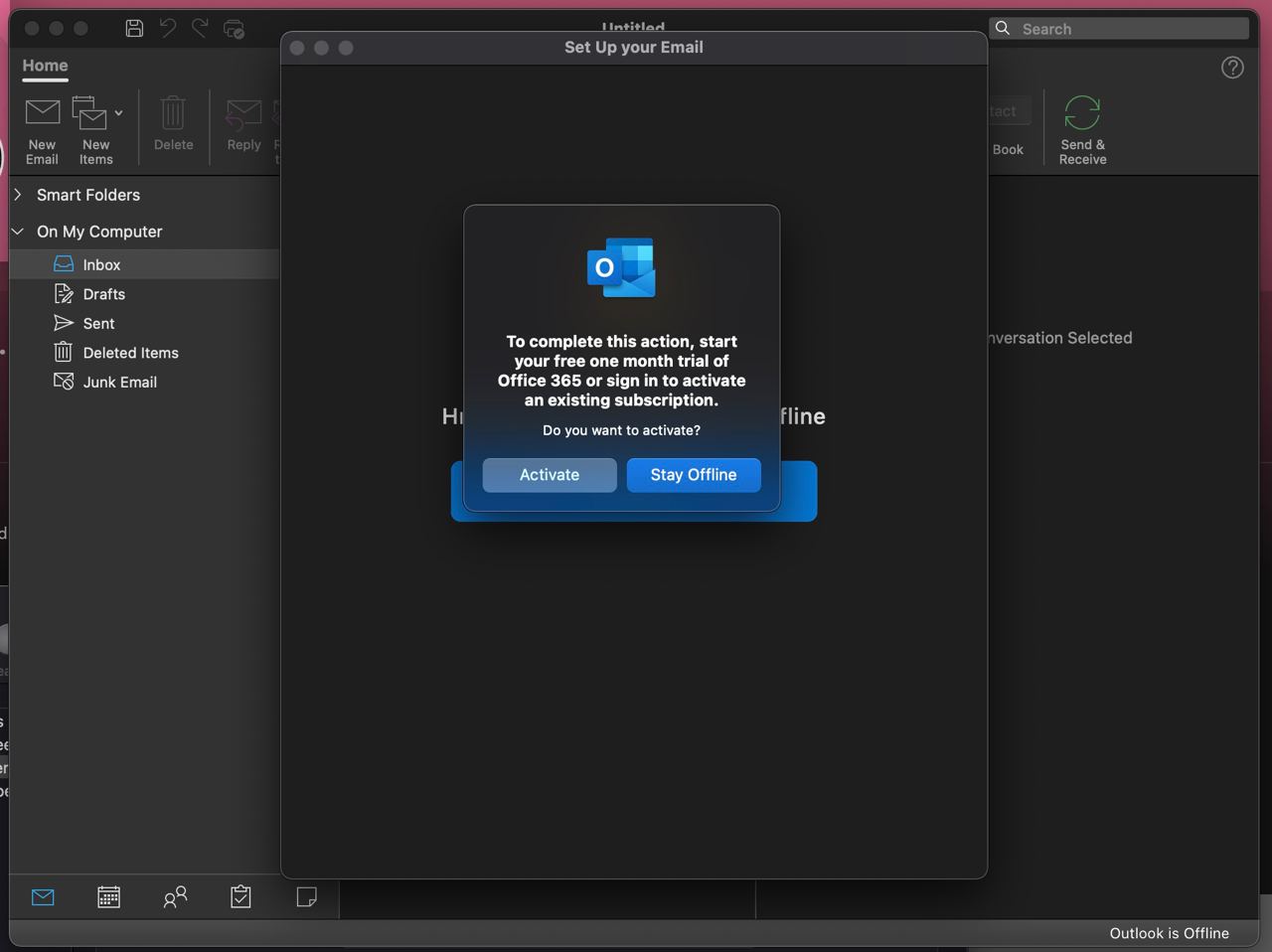Open the New Items menu icon
This screenshot has height=952, width=1272.
coord(90,112)
